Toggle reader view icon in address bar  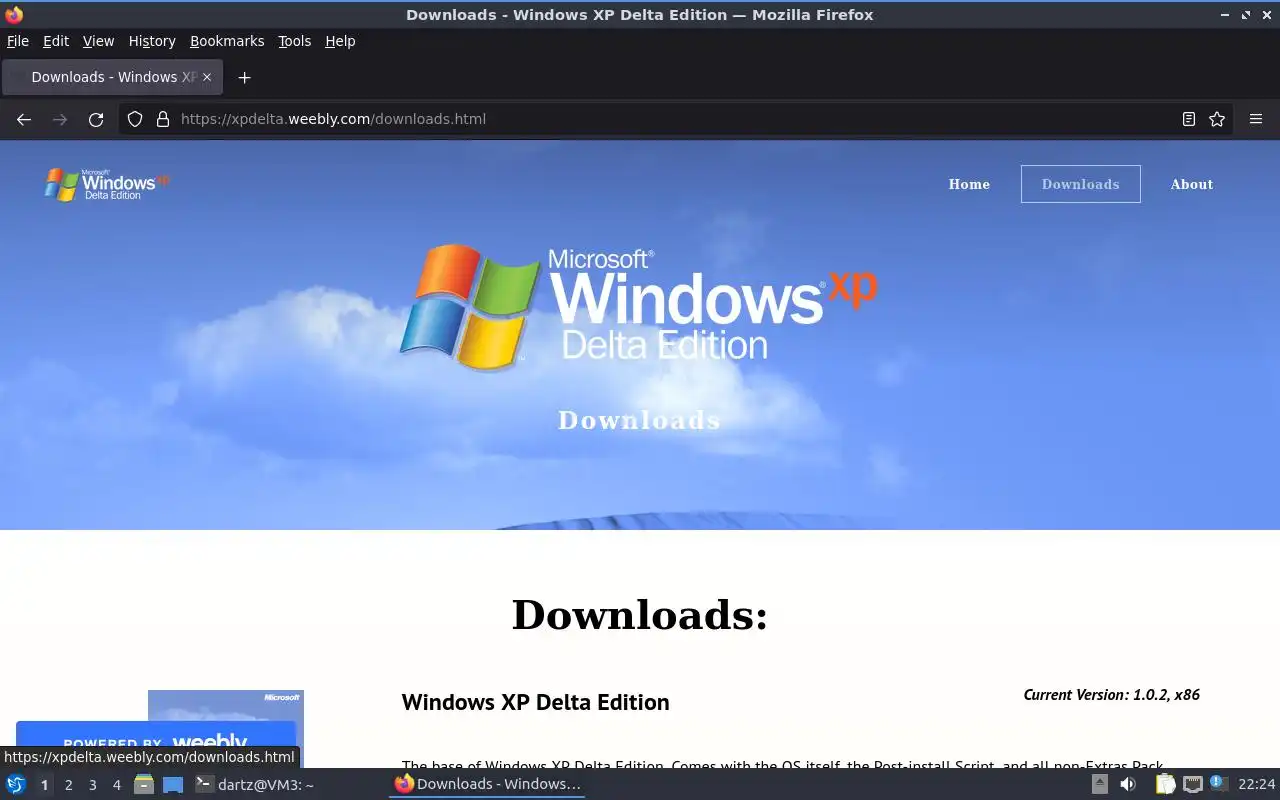point(1189,119)
